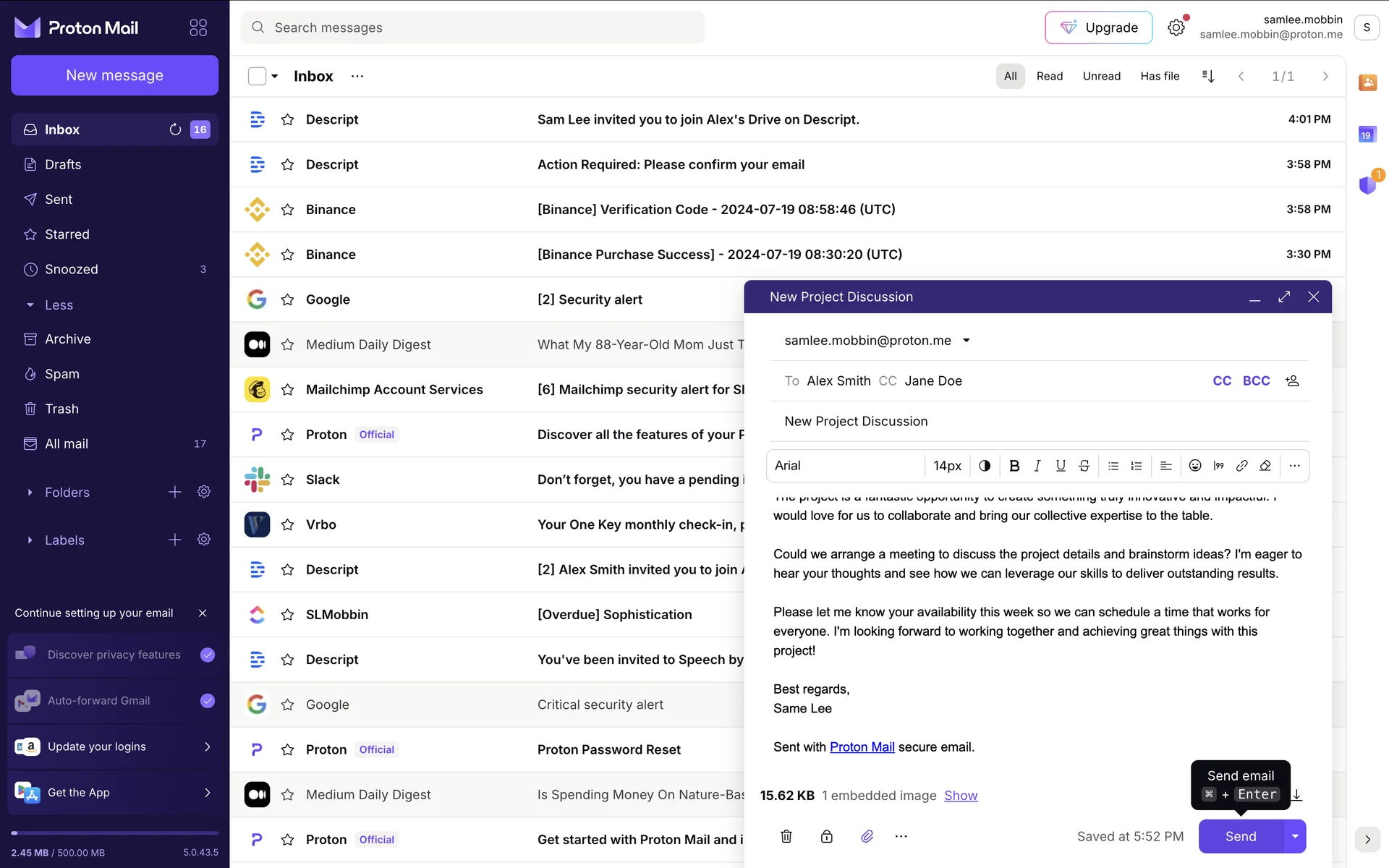Open the Send button dropdown arrow
Viewport: 1389px width, 868px height.
pyautogui.click(x=1295, y=836)
